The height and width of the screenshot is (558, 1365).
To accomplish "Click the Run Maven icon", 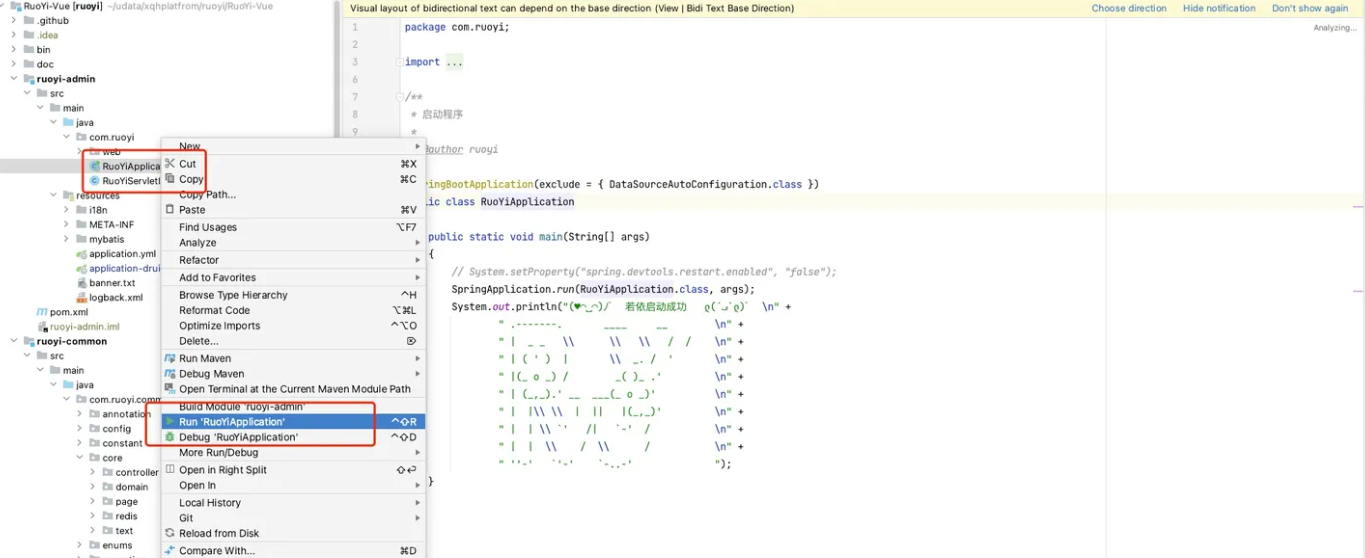I will coord(170,358).
